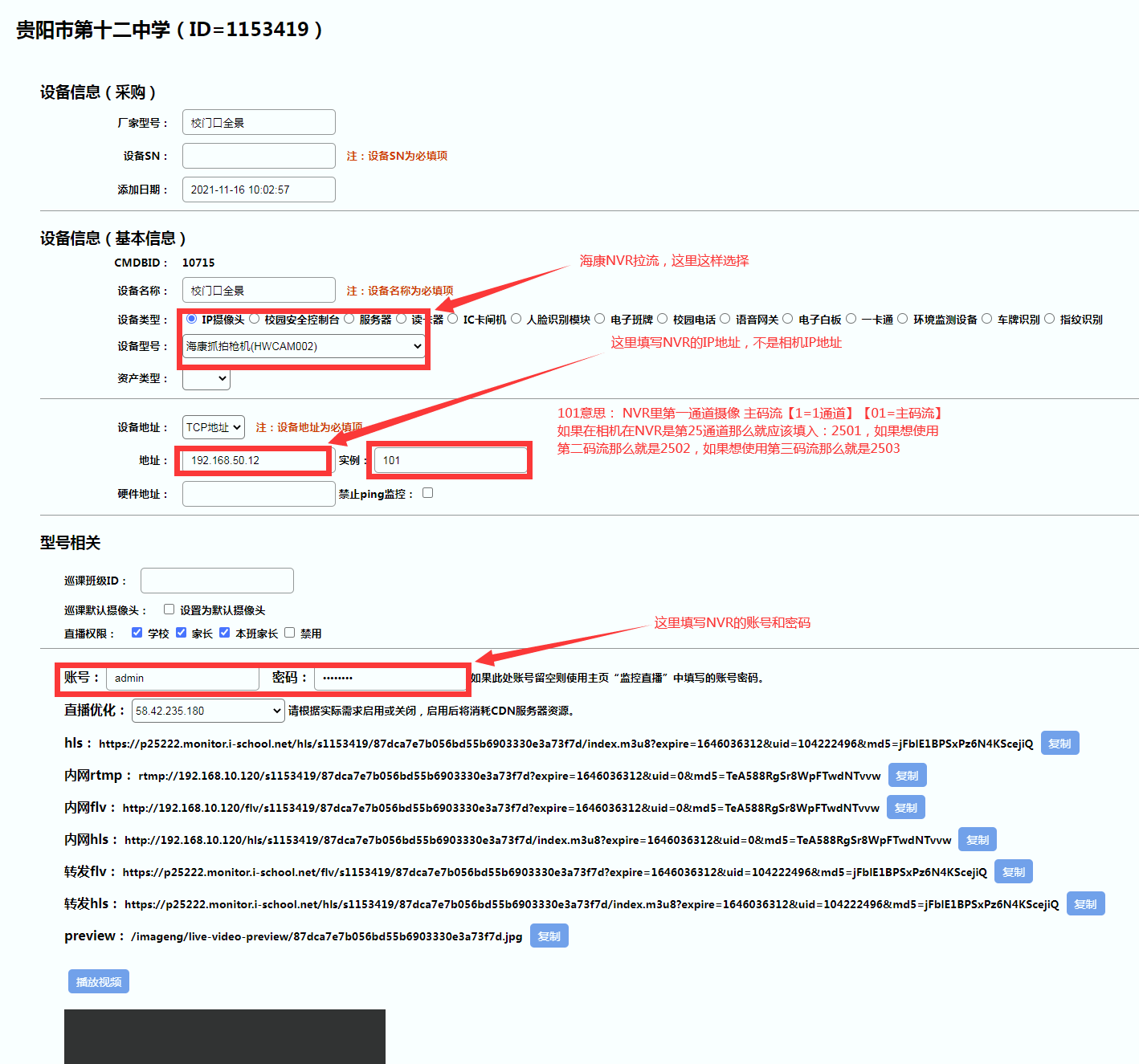This screenshot has width=1139, height=1064.
Task: Click the 设备SN input field
Action: click(259, 156)
